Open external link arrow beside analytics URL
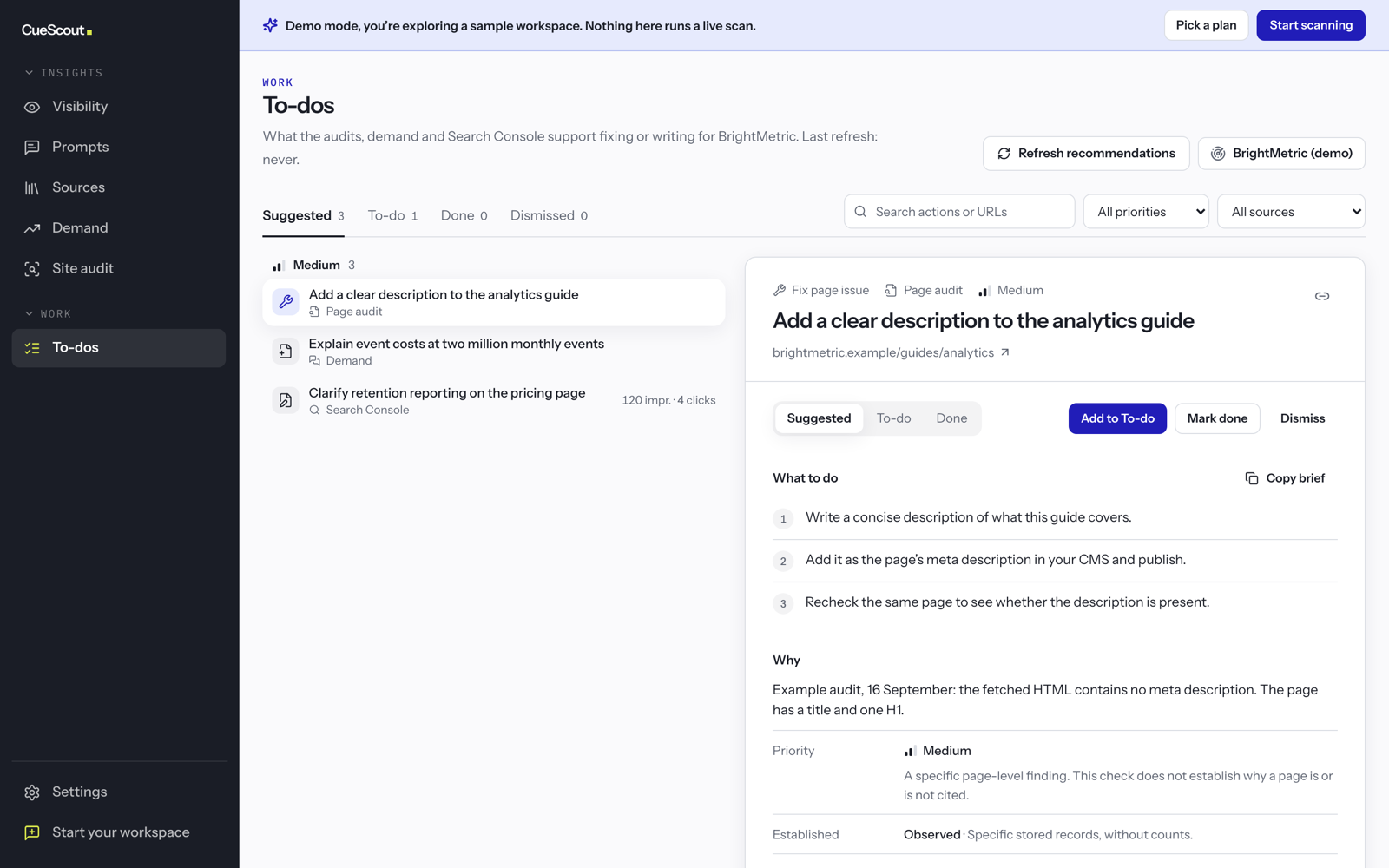Viewport: 1389px width, 868px height. click(1005, 352)
